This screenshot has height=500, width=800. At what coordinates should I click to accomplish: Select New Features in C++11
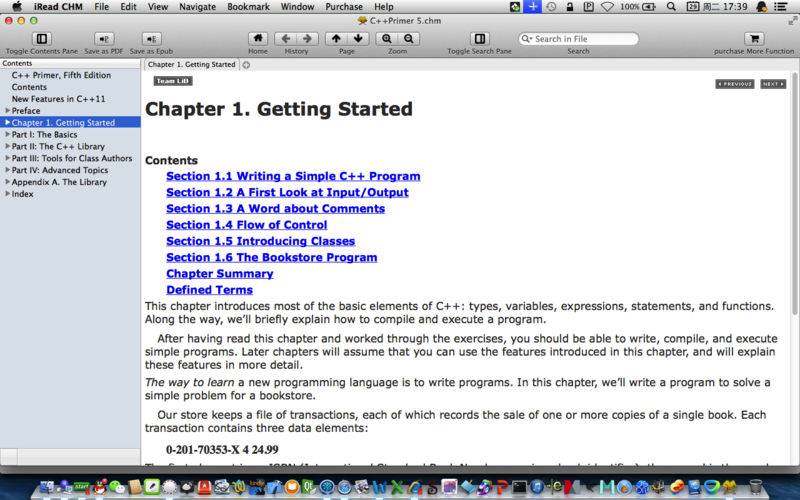(58, 99)
